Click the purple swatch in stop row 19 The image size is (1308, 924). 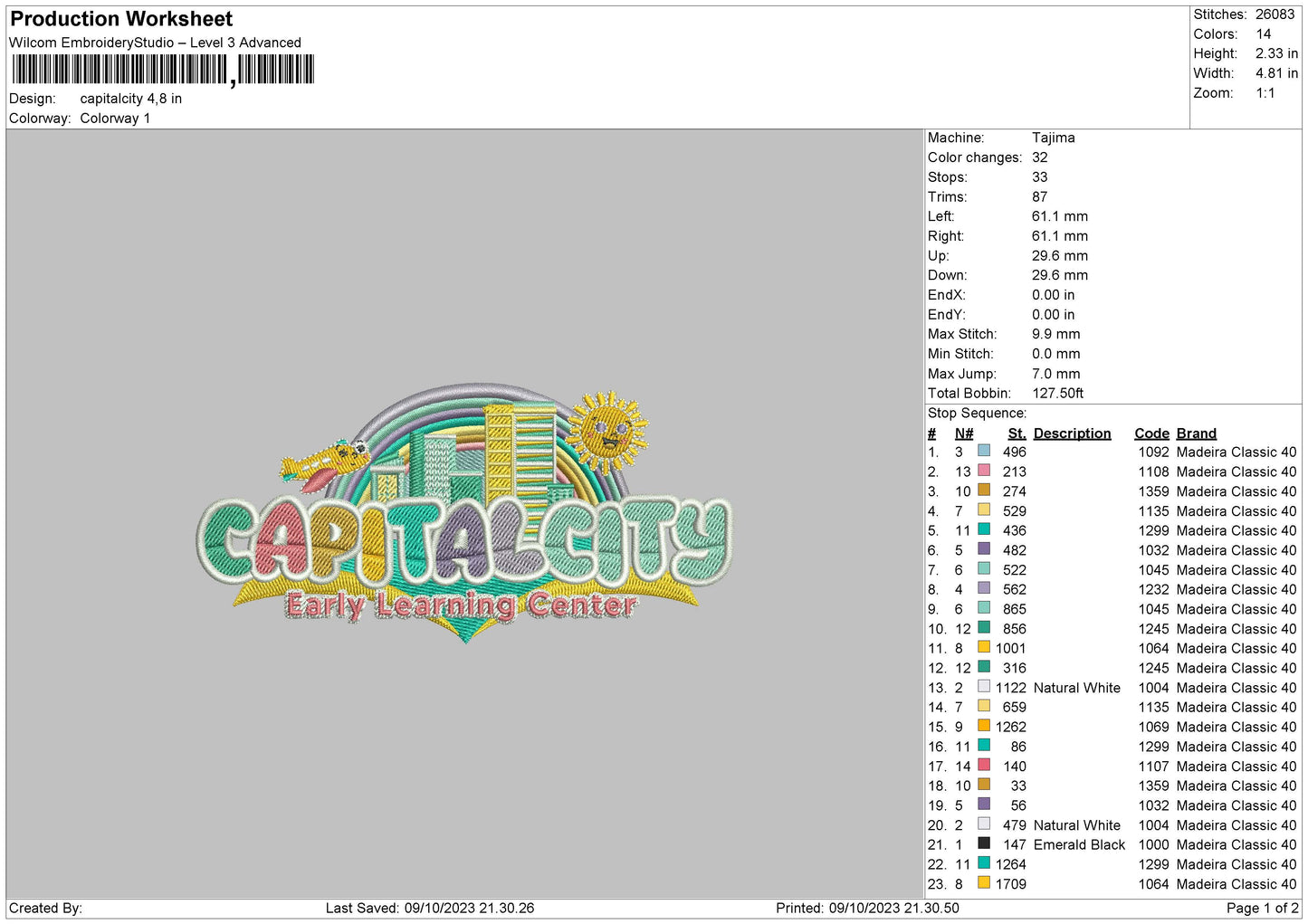[x=984, y=804]
